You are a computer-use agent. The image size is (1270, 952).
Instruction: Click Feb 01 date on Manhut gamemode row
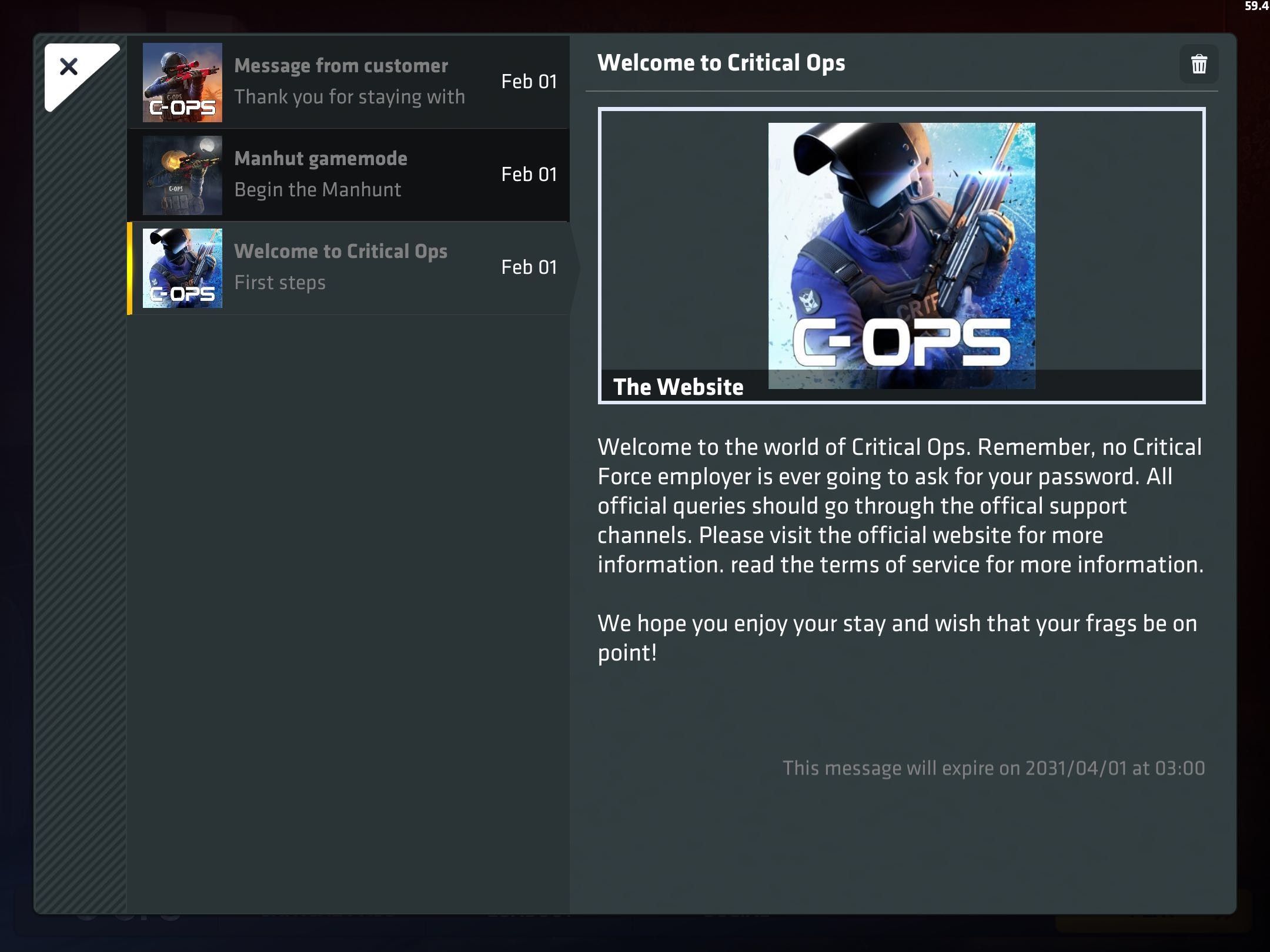pyautogui.click(x=529, y=175)
